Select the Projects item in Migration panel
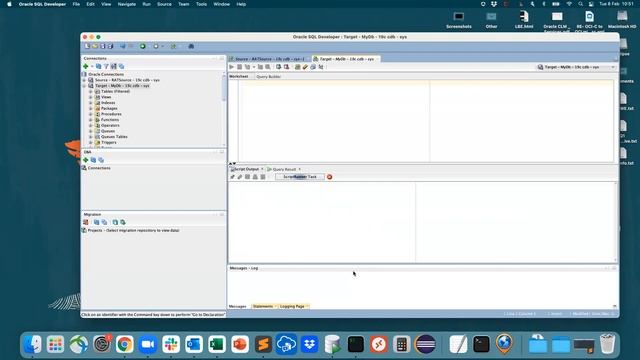 133,231
